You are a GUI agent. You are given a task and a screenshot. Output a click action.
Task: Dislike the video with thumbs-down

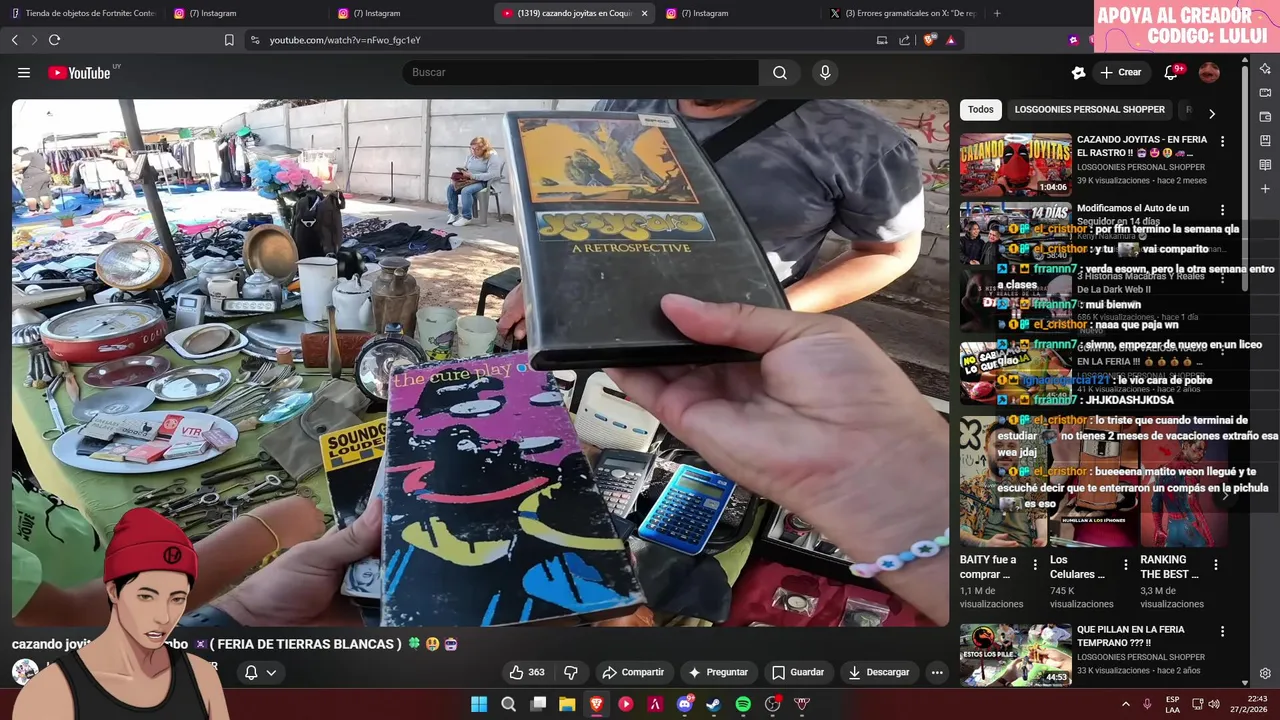pos(571,672)
